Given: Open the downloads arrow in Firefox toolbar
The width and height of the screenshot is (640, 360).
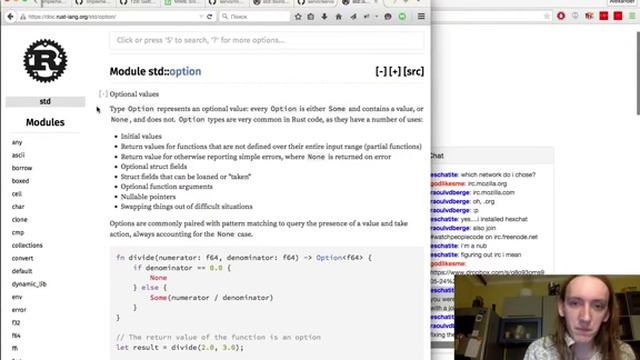Looking at the screenshot, I should [324, 17].
